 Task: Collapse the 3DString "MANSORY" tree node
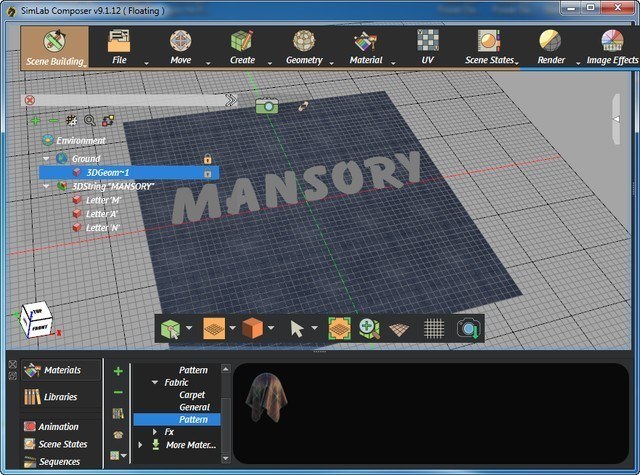click(47, 186)
